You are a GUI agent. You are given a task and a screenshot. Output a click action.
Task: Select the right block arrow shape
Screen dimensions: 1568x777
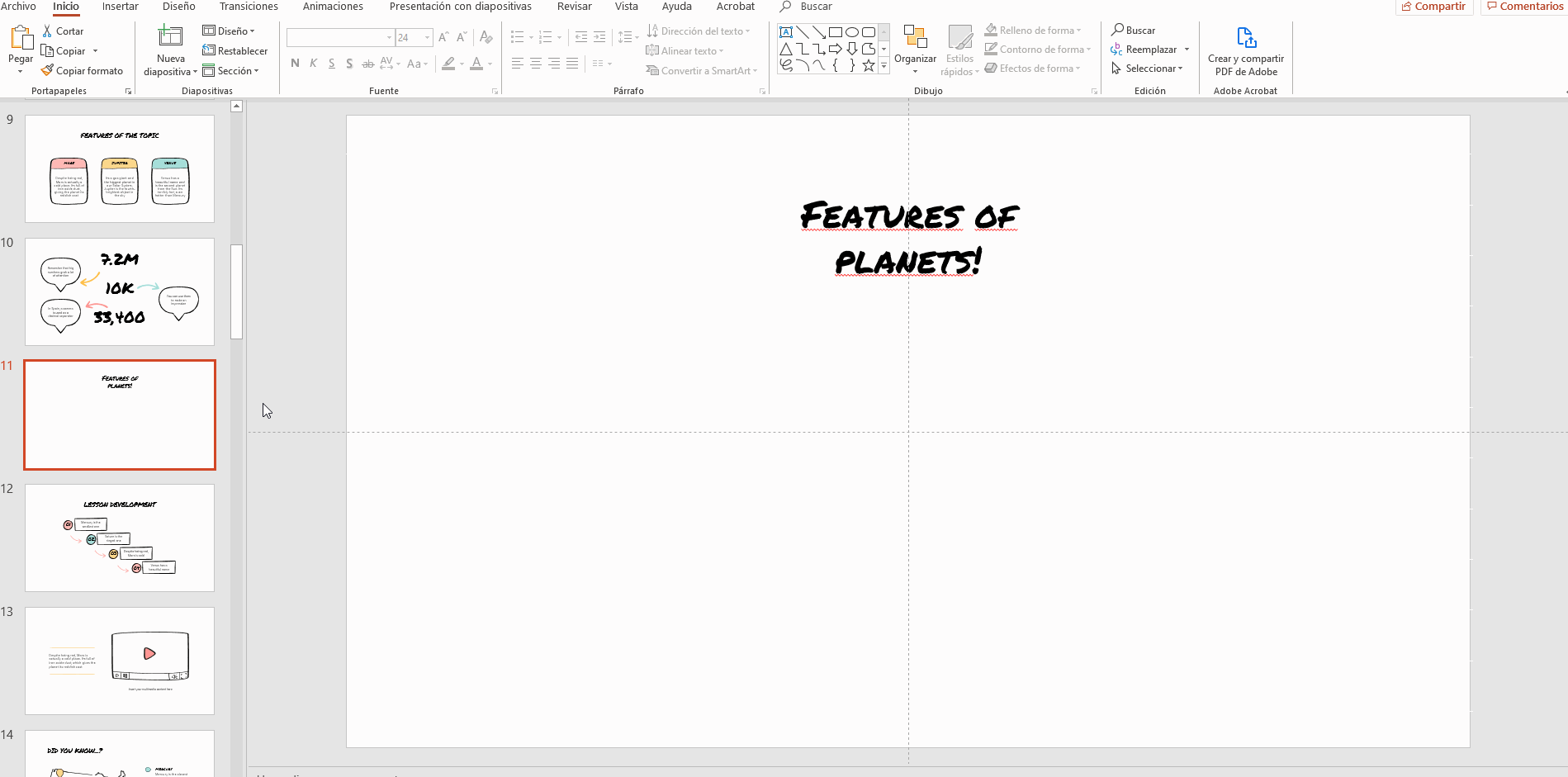coord(836,49)
